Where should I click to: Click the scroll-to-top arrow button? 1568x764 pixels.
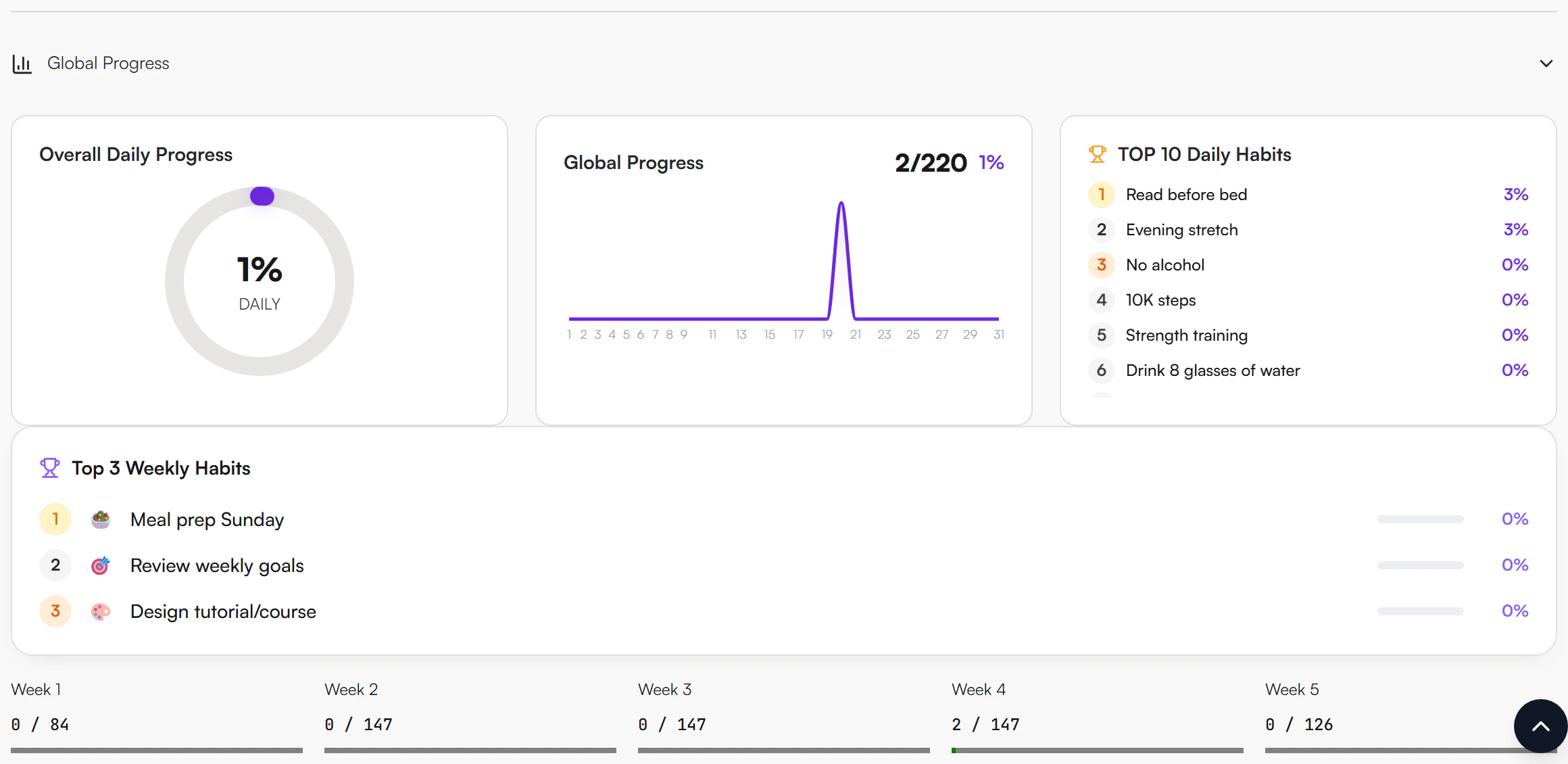point(1540,726)
